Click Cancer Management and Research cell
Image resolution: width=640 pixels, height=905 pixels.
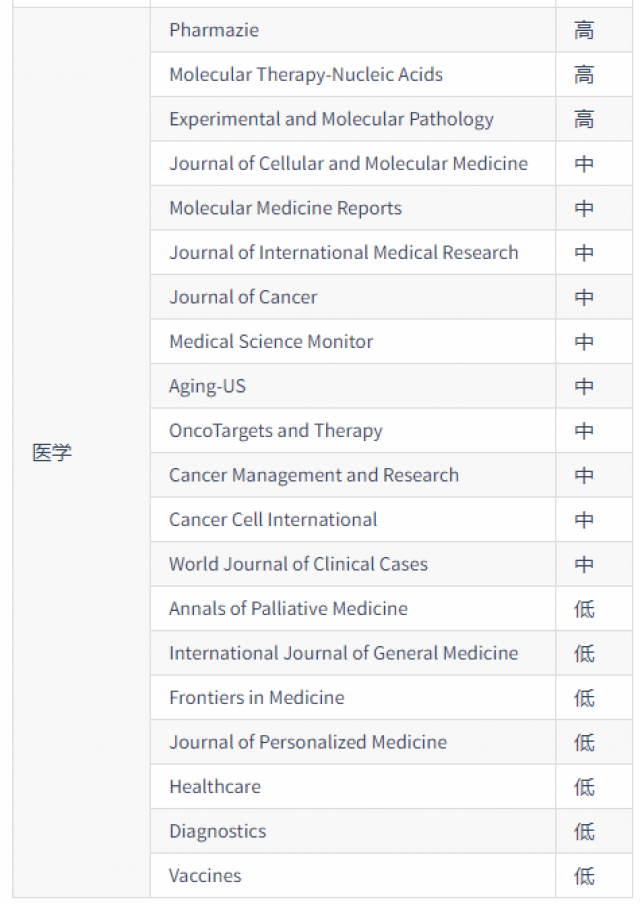pyautogui.click(x=314, y=475)
